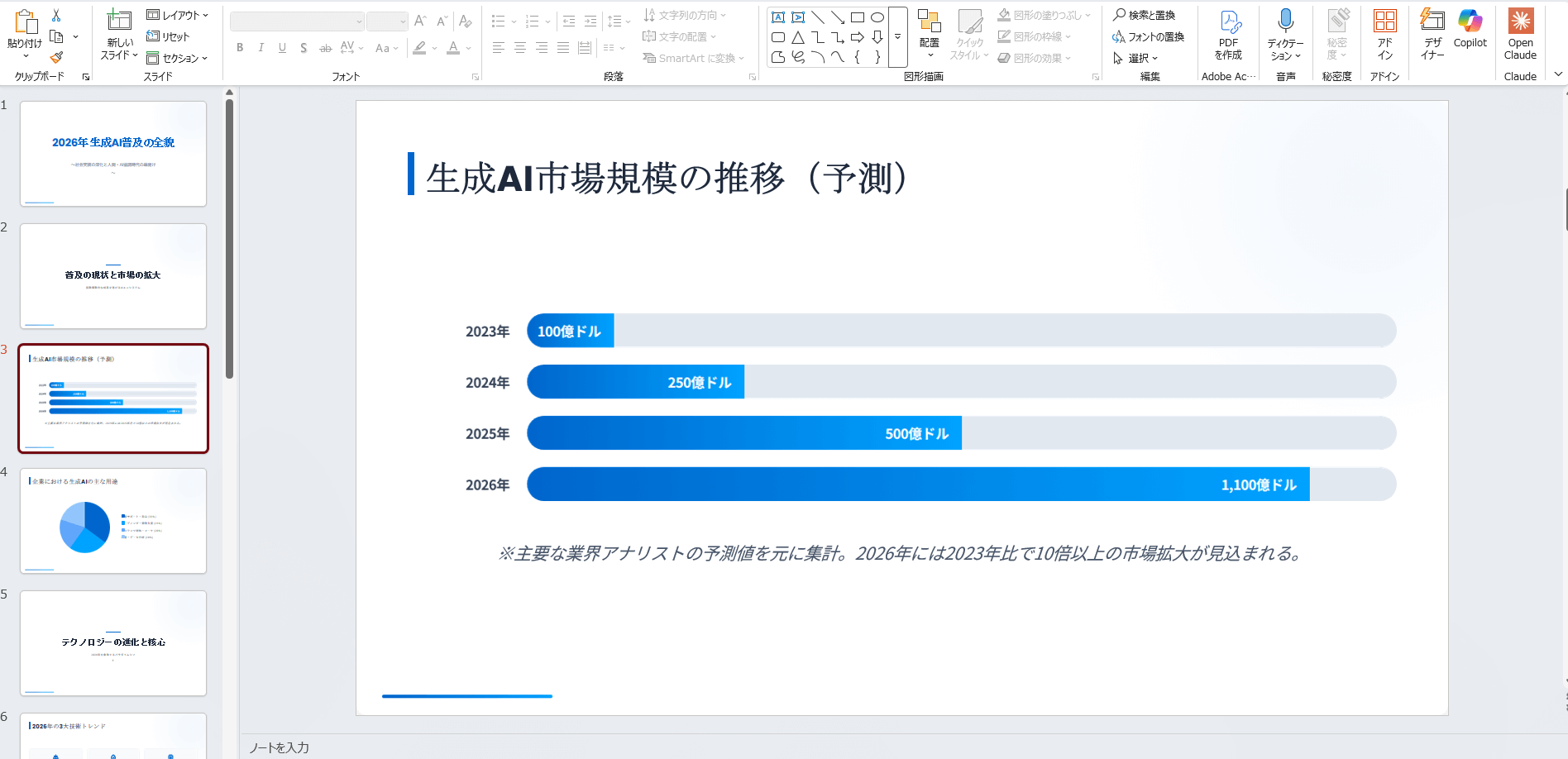Viewport: 1568px width, 759px height.
Task: Expand the shapes gallery more arrow
Action: [897, 37]
